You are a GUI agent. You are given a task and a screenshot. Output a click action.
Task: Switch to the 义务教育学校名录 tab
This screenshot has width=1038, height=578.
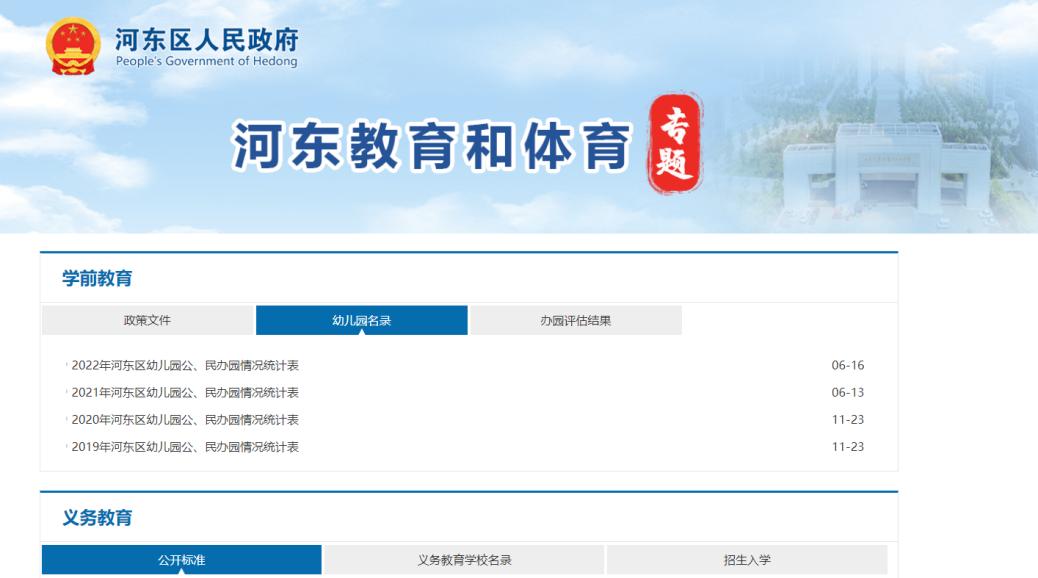[x=464, y=560]
